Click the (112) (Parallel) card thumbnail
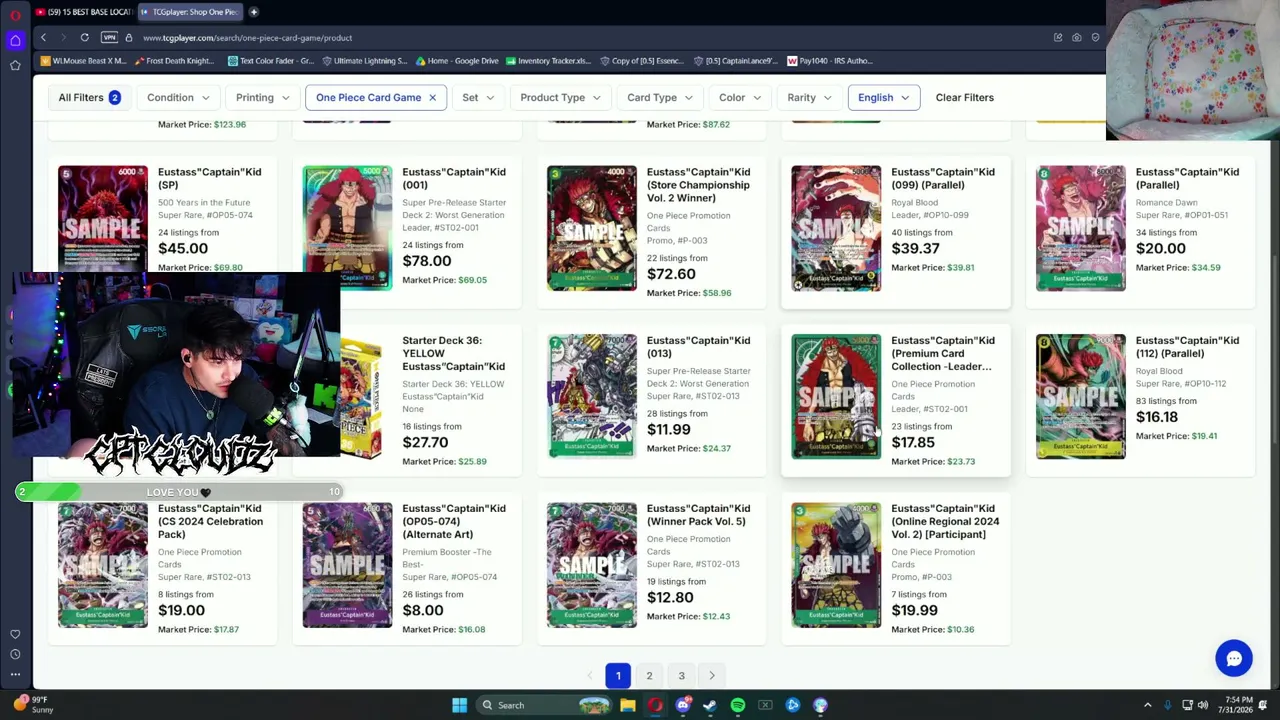1280x720 pixels. 1080,397
